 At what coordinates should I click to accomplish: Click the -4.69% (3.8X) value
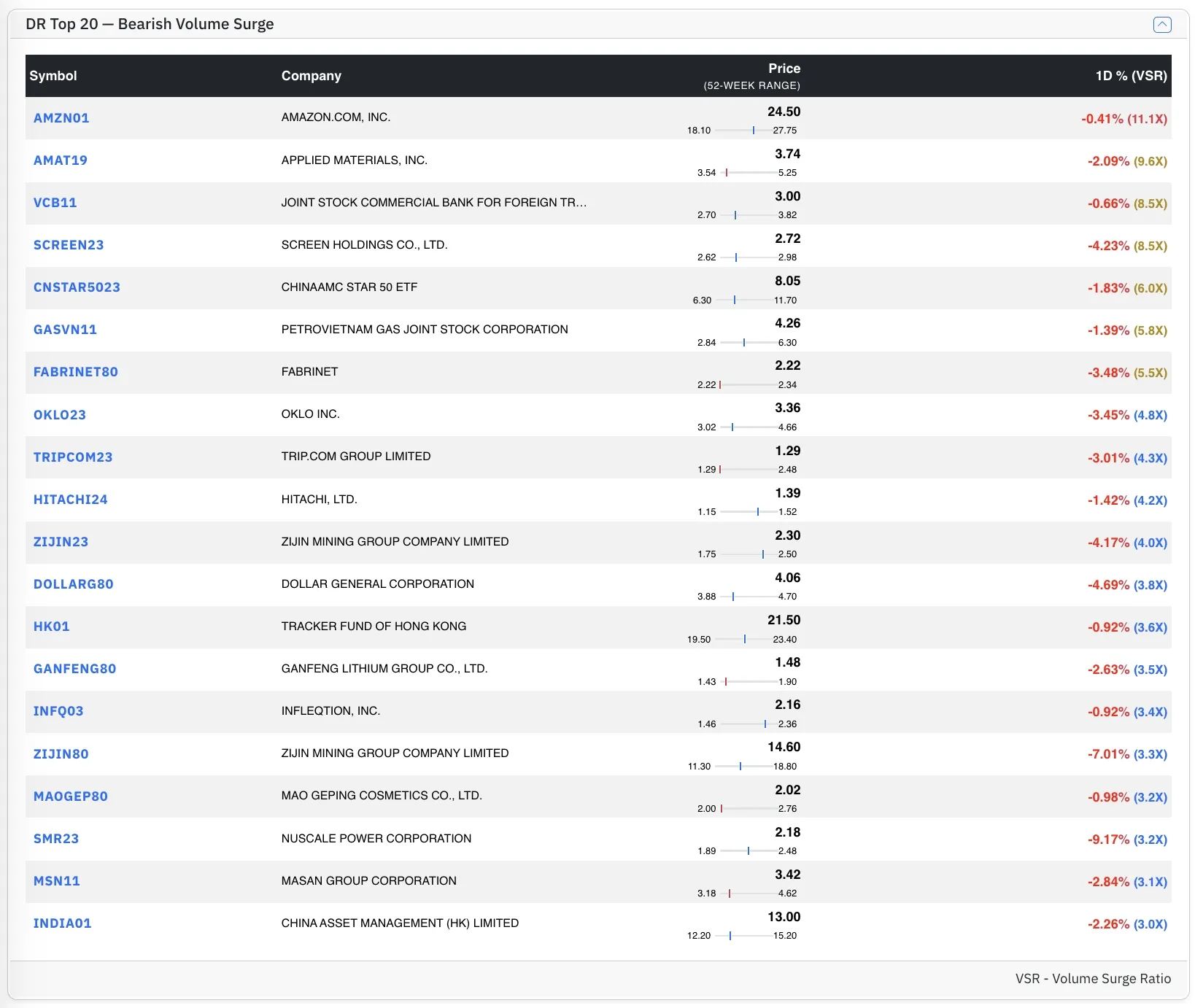pos(1127,585)
